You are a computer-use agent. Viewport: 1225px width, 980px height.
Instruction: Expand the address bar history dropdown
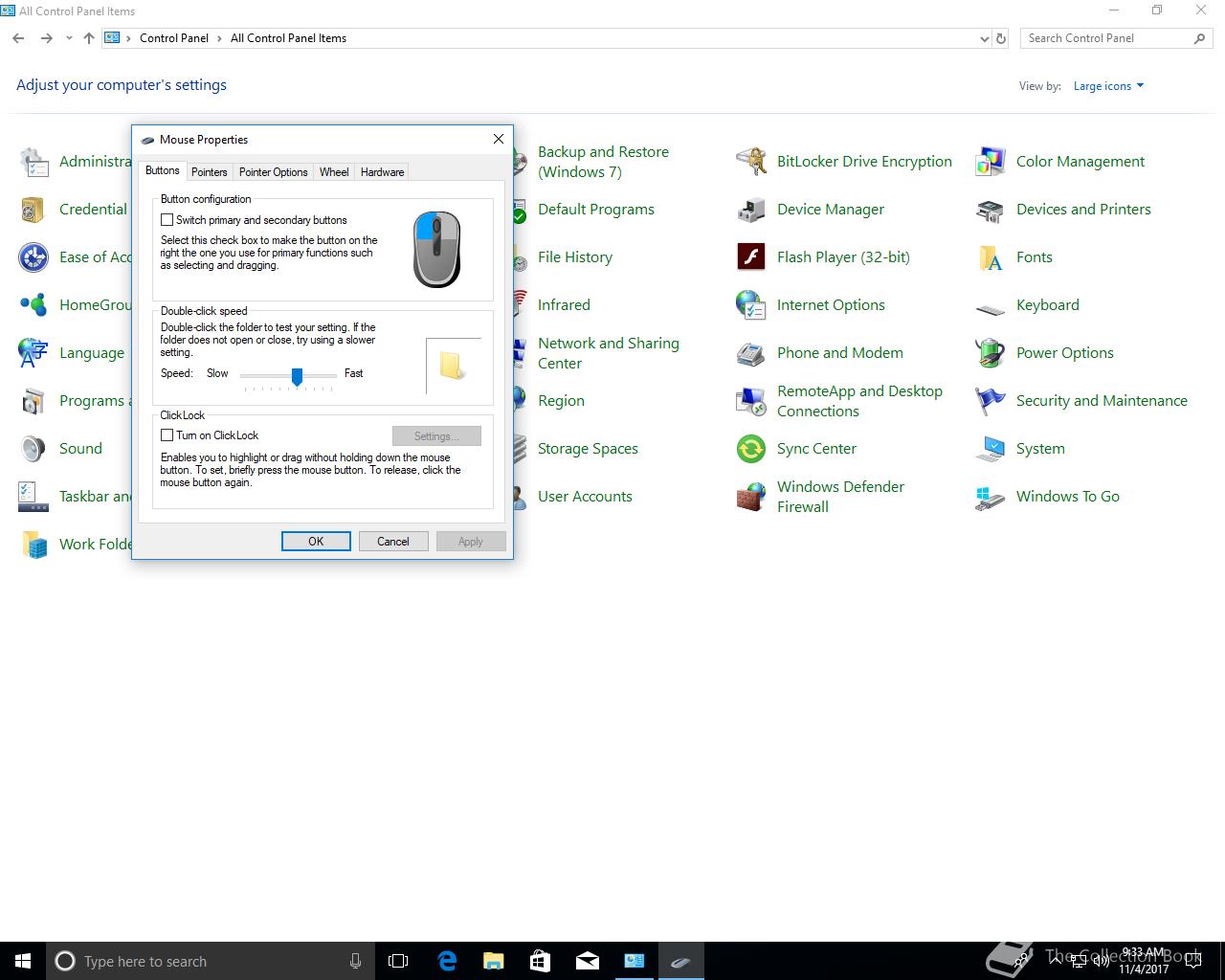click(984, 39)
